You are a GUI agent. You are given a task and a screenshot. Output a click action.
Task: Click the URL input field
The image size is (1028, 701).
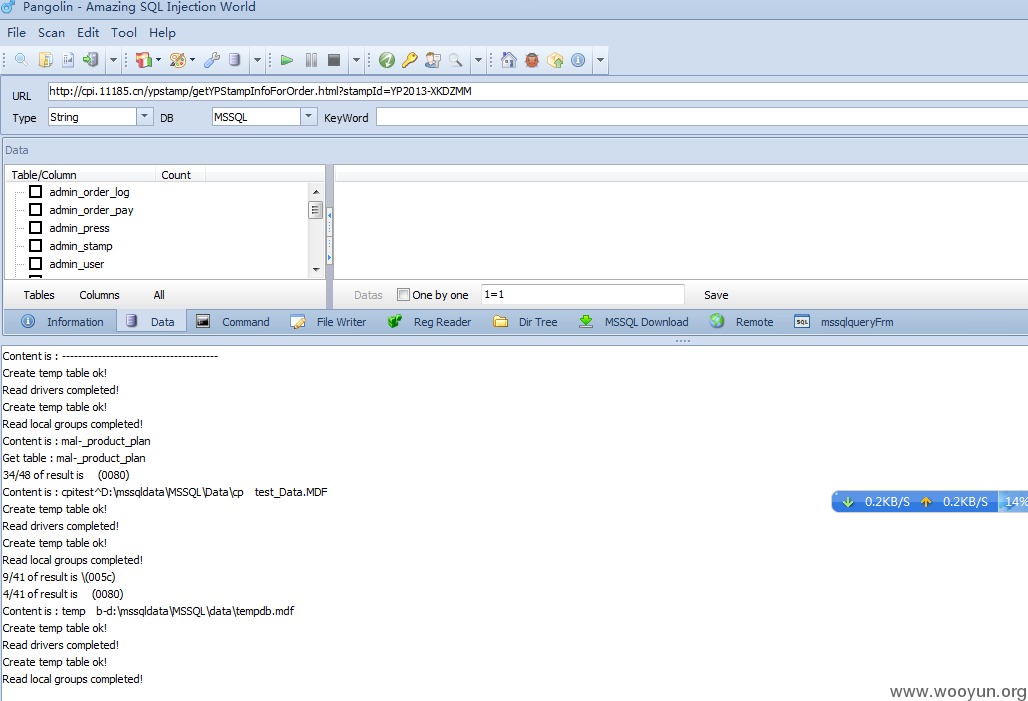(538, 91)
